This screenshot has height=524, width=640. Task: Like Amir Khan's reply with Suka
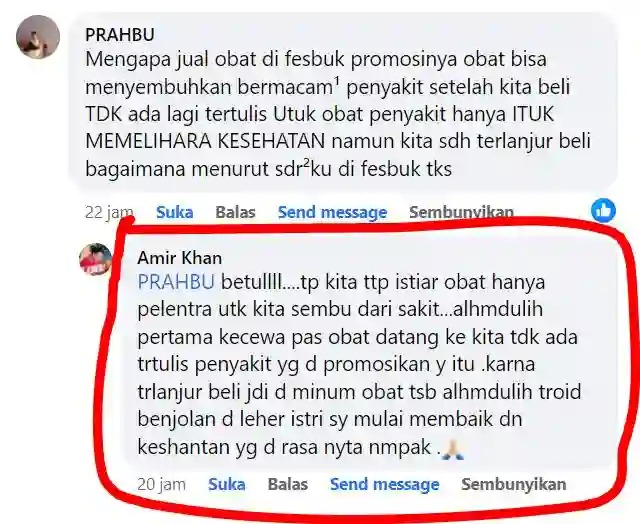point(227,484)
